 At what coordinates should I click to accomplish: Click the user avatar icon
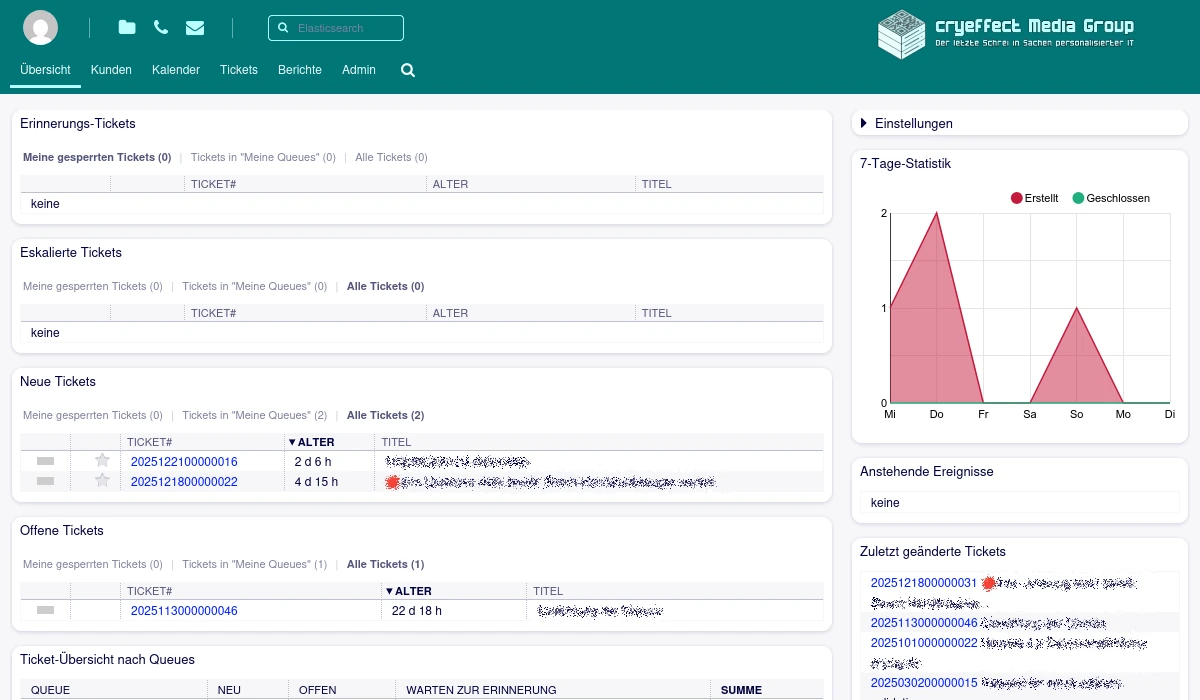(40, 28)
